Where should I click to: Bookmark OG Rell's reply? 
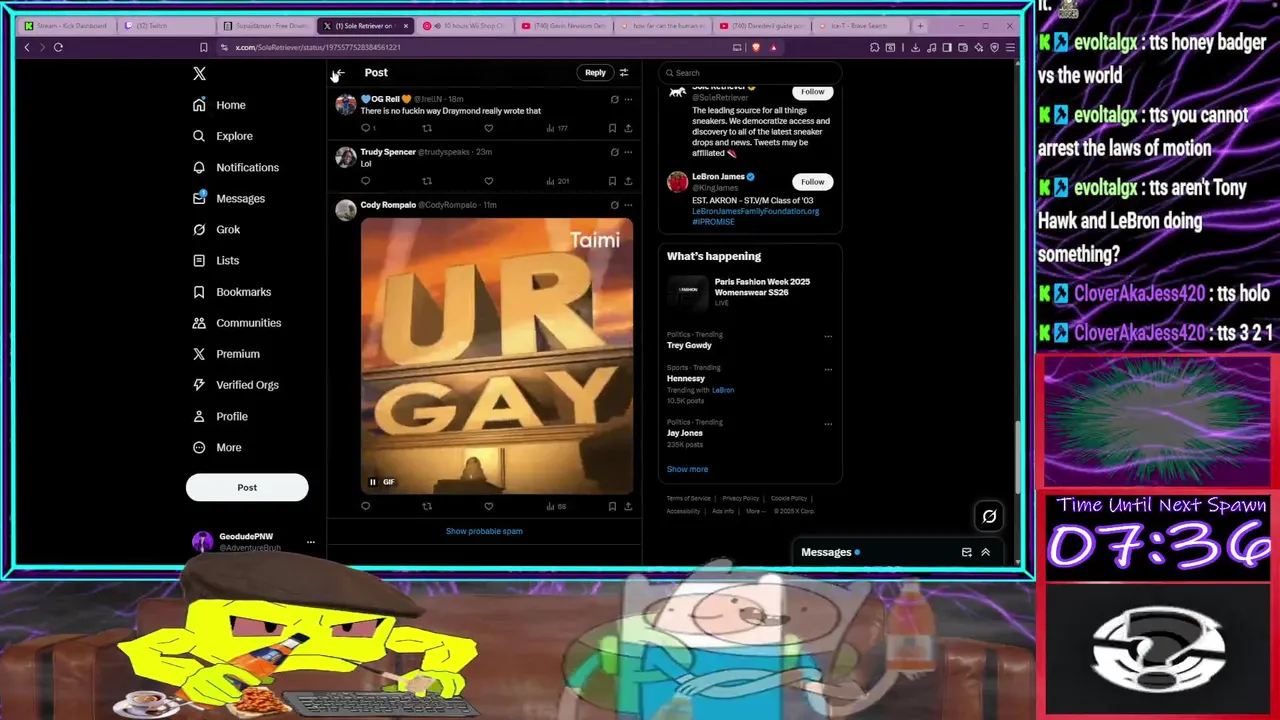612,128
